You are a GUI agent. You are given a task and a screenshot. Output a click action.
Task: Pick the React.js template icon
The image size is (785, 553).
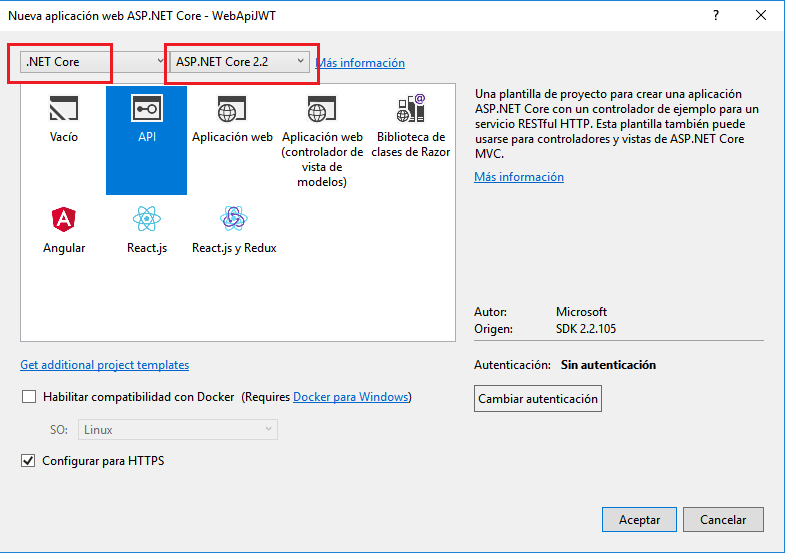(147, 219)
